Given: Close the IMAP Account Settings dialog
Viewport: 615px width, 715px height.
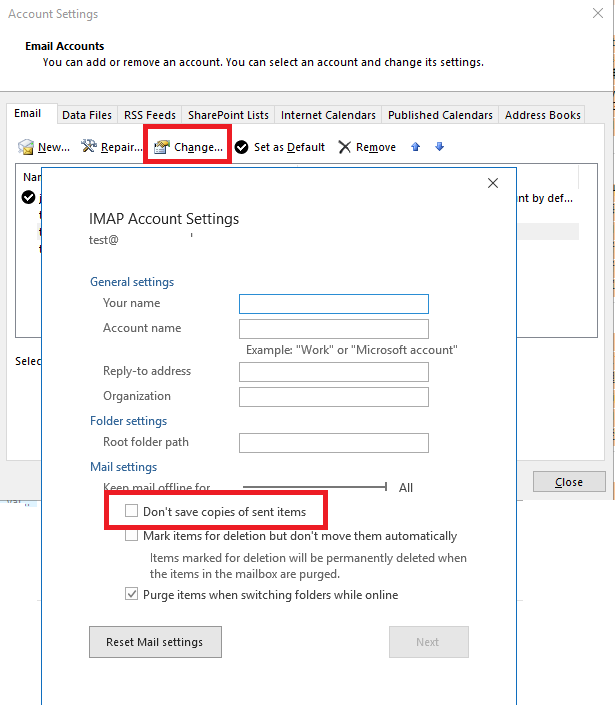Looking at the screenshot, I should (x=492, y=183).
